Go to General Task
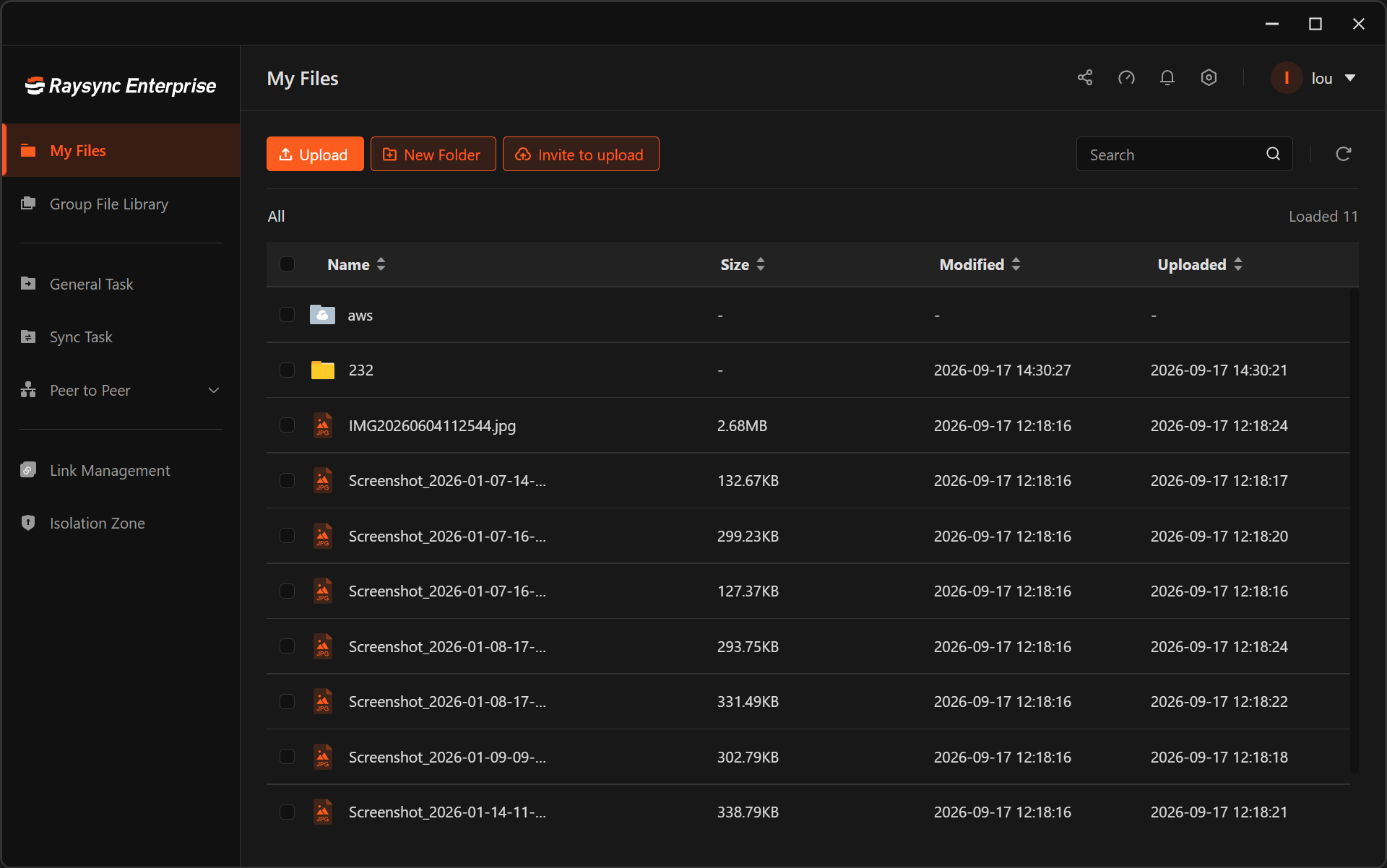The image size is (1387, 868). 121,285
